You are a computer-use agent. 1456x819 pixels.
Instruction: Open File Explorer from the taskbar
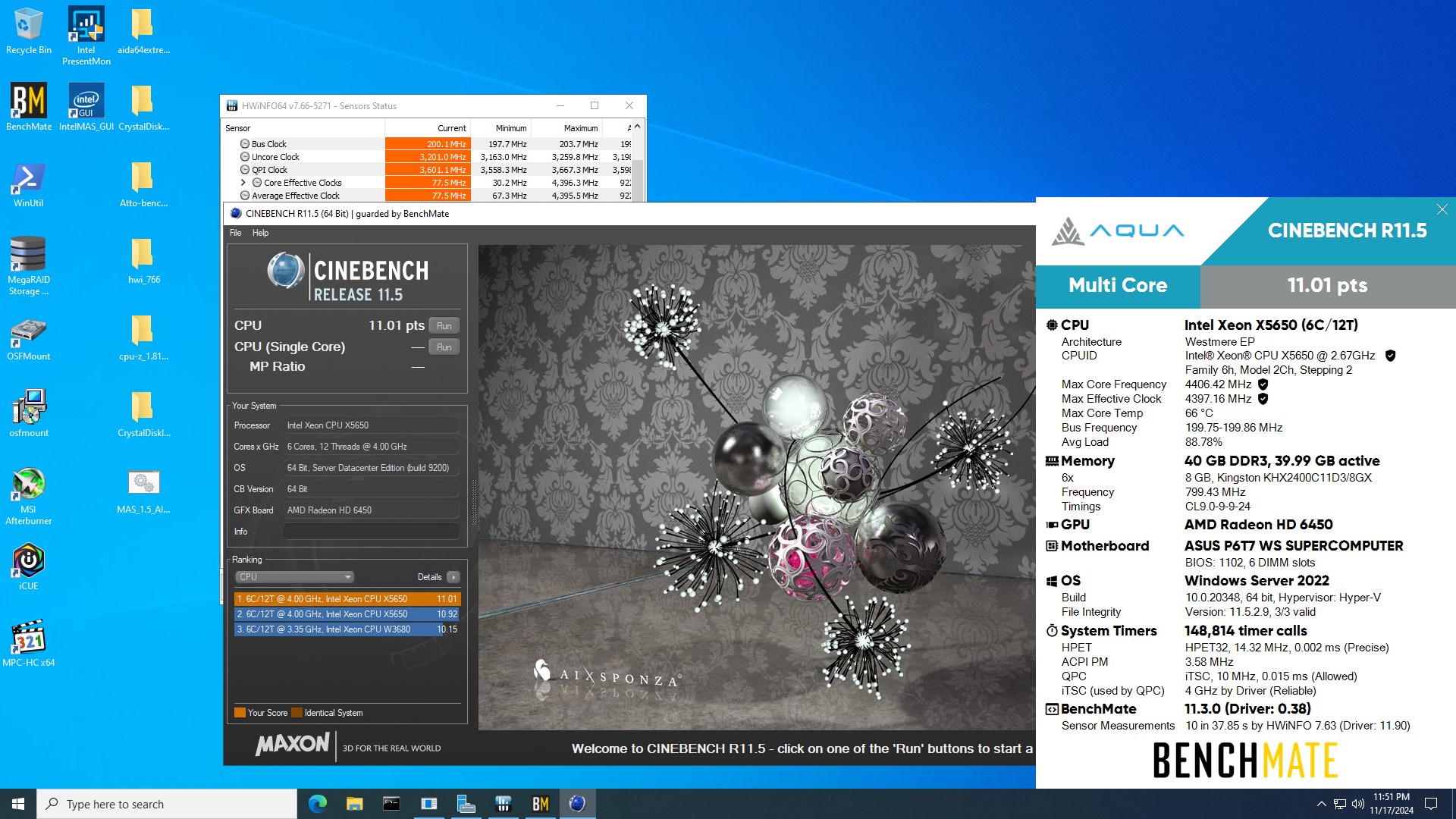[x=354, y=804]
